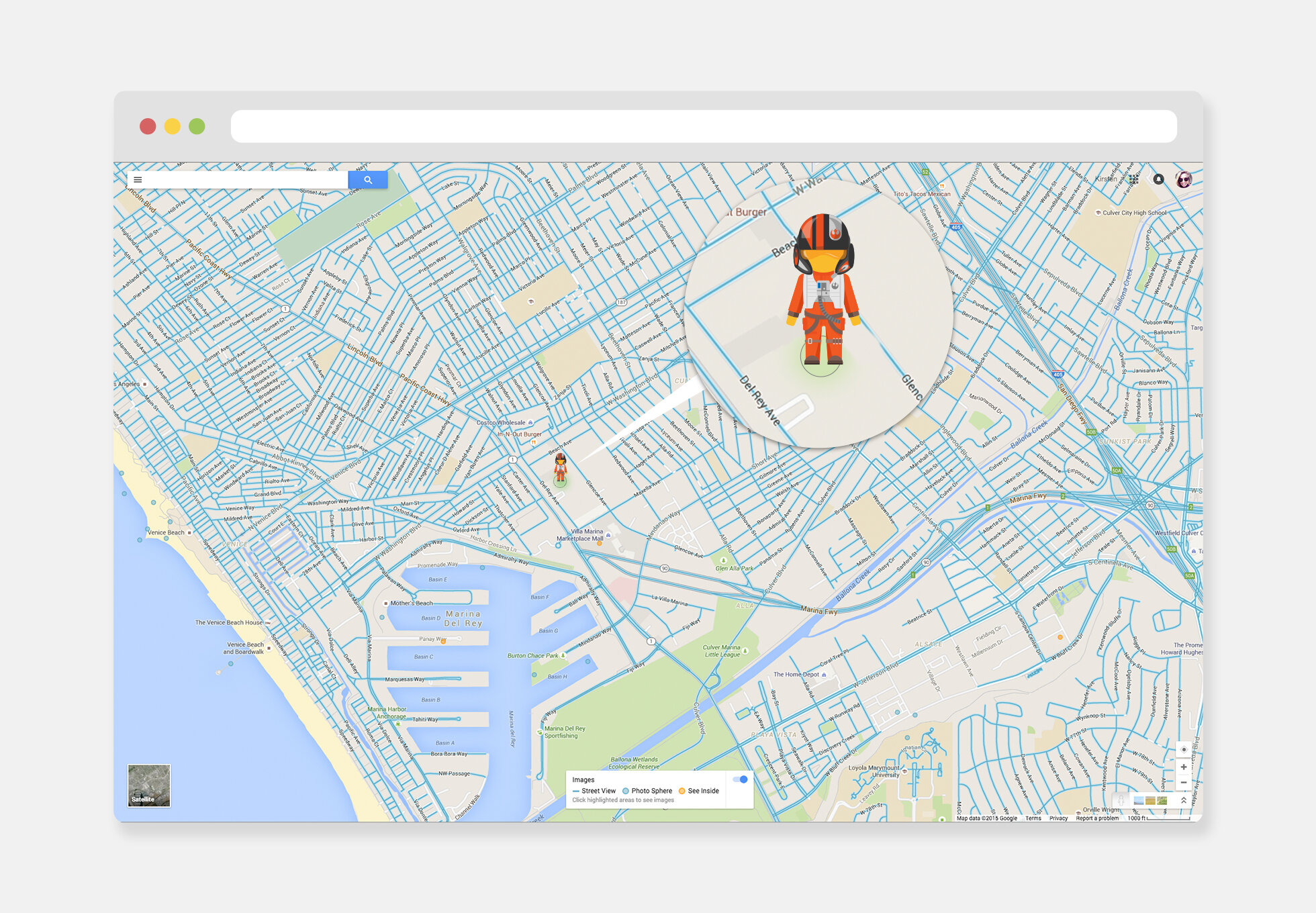Click Photo Sphere legend circle
The height and width of the screenshot is (913, 1316).
(626, 791)
